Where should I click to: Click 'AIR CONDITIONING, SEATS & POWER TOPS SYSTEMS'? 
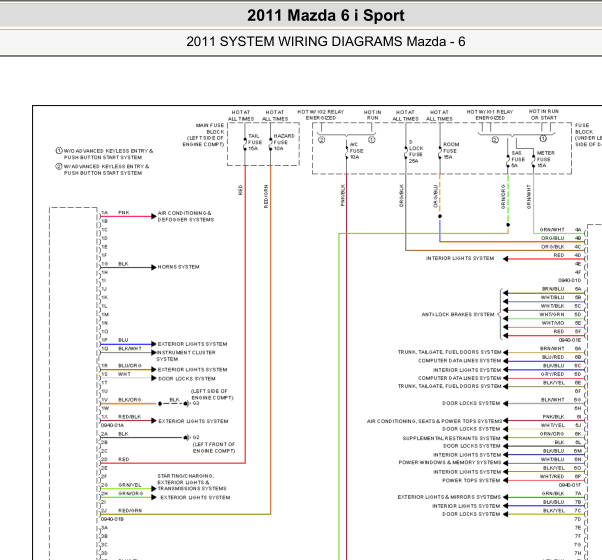(x=435, y=421)
